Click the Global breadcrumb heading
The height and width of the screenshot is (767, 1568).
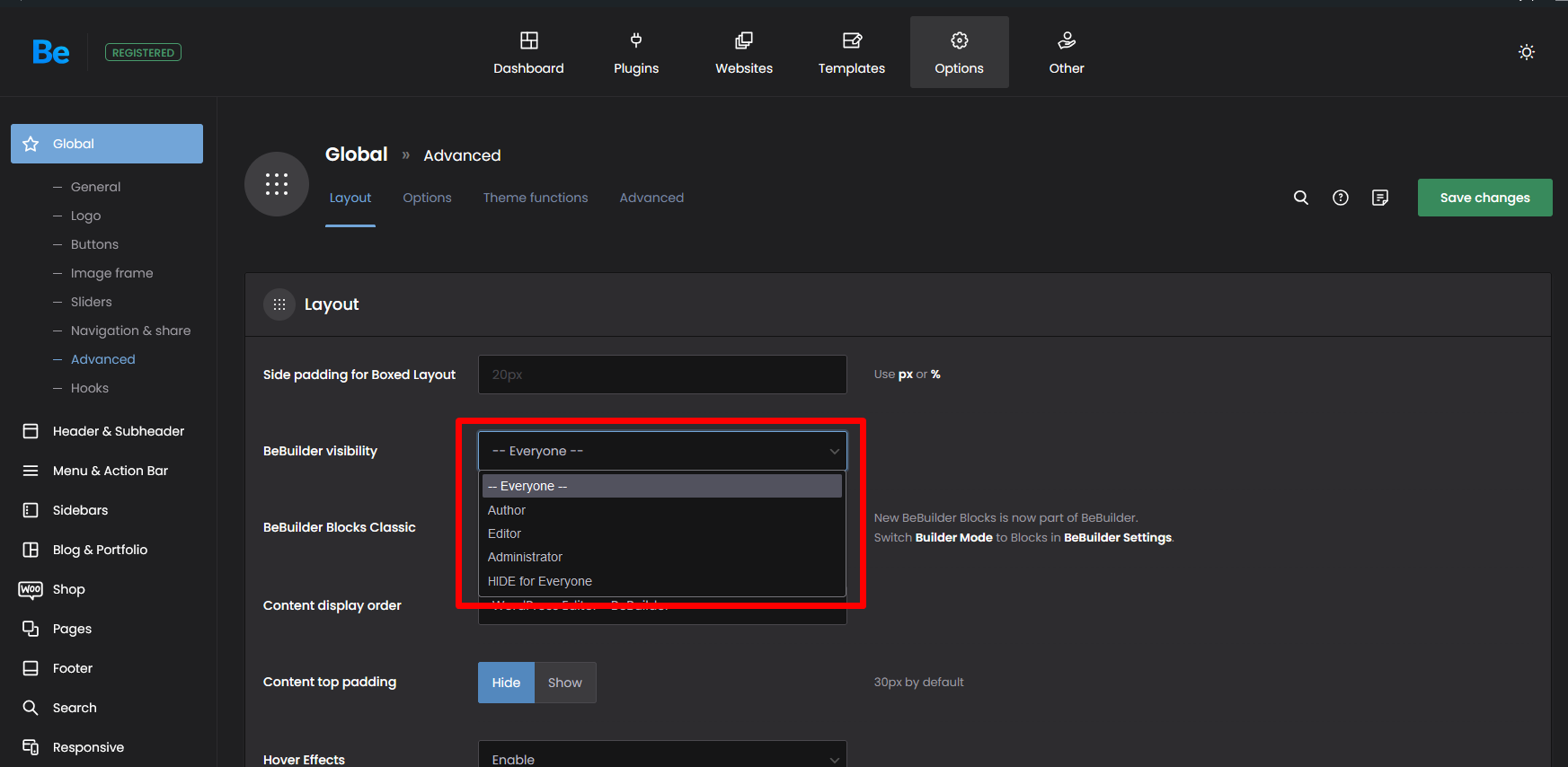357,154
